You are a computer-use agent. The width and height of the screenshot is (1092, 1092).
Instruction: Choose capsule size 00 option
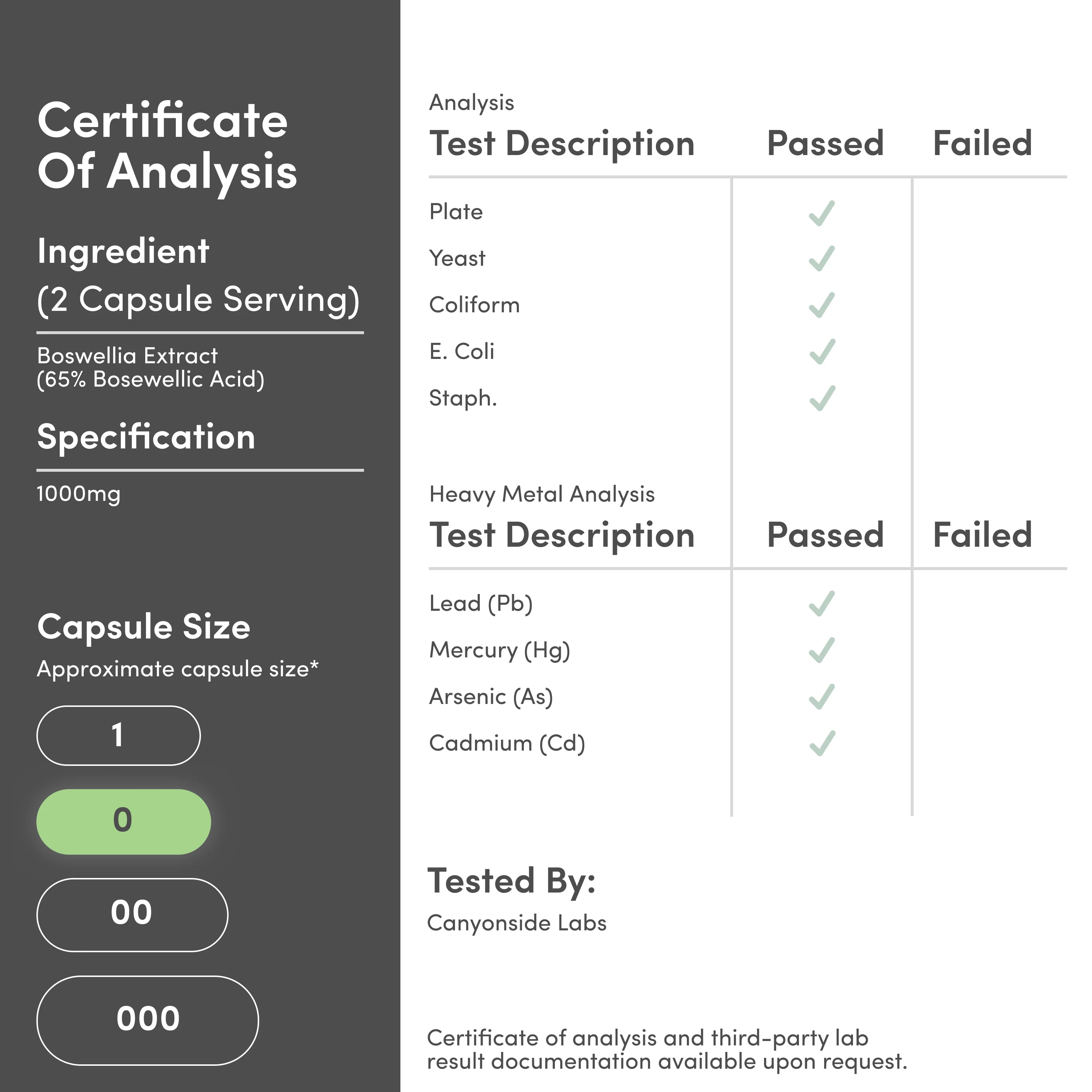tap(132, 914)
